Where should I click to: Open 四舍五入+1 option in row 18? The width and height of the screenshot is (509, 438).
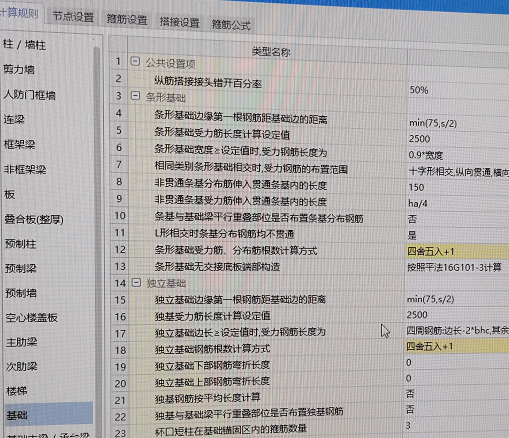[x=458, y=347]
